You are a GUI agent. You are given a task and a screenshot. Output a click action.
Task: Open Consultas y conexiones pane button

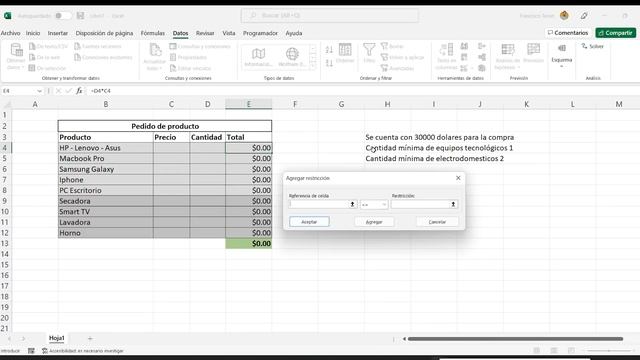click(200, 47)
